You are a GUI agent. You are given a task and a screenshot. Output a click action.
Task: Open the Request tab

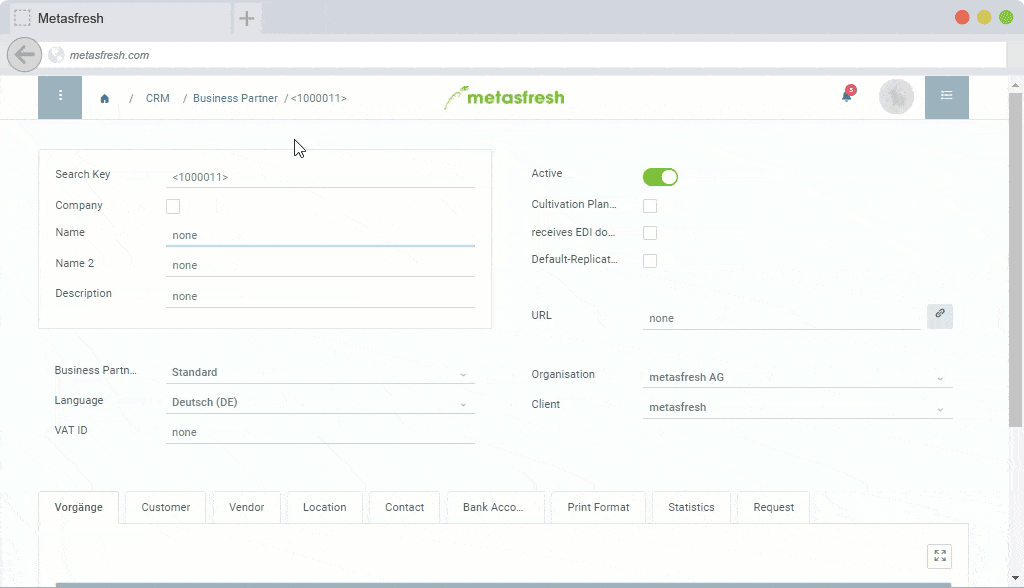pyautogui.click(x=773, y=508)
